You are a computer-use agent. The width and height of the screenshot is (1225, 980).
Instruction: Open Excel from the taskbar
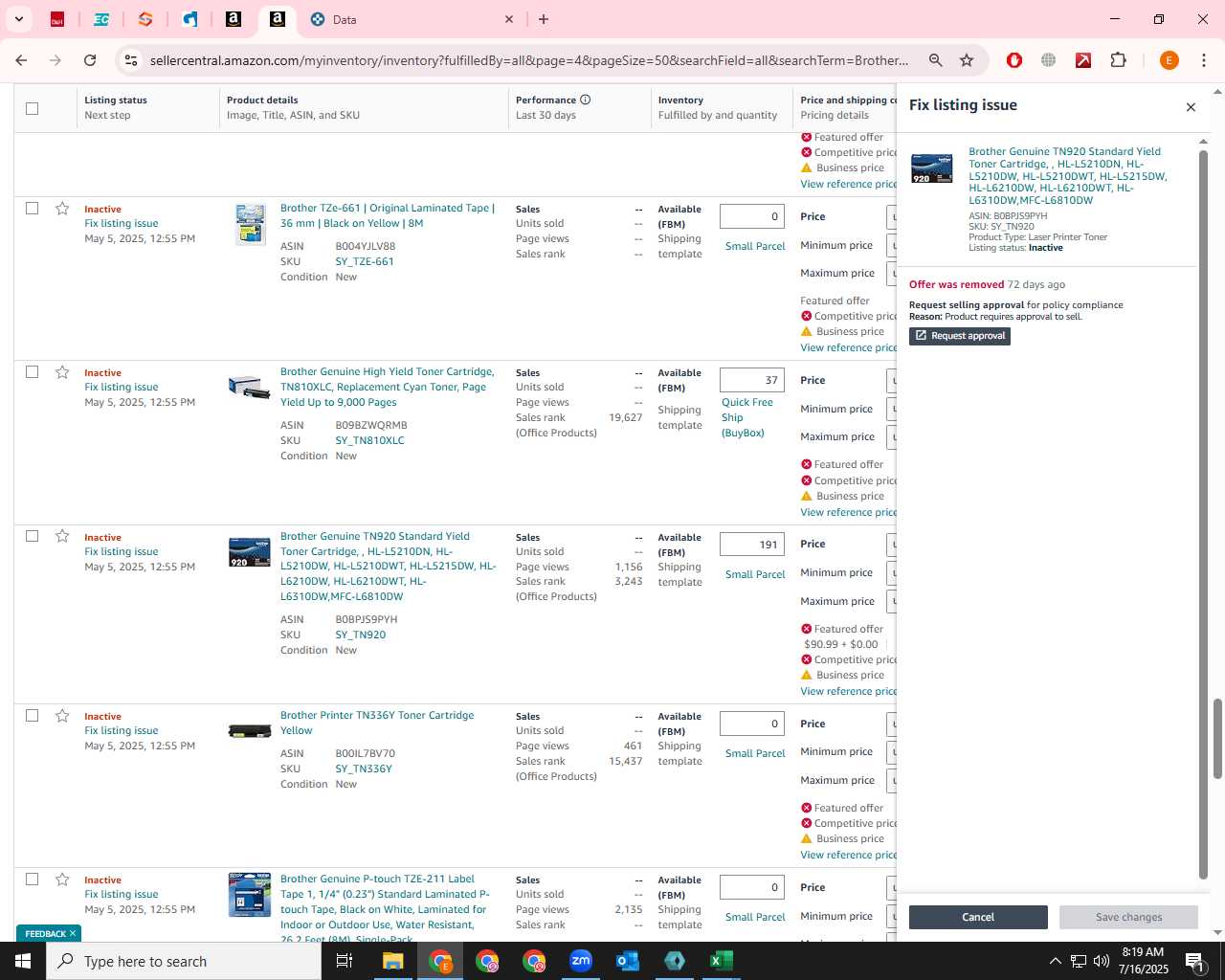(x=721, y=961)
